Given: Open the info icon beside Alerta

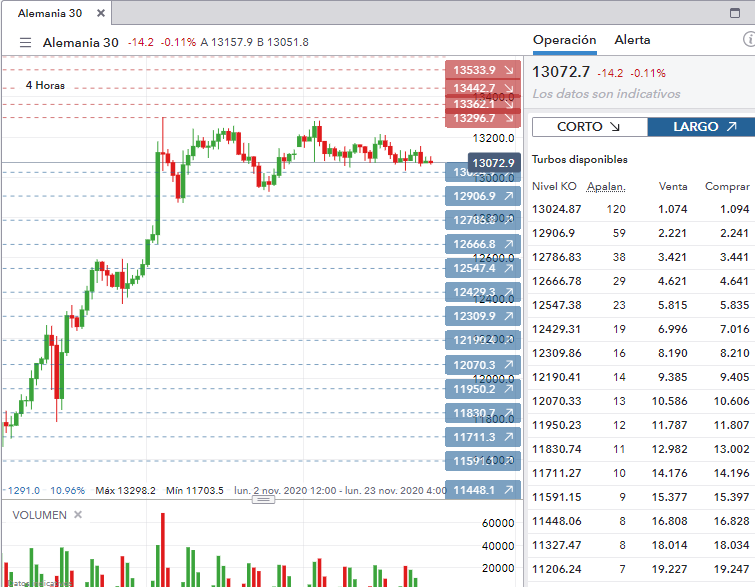Looking at the screenshot, I should (x=749, y=39).
